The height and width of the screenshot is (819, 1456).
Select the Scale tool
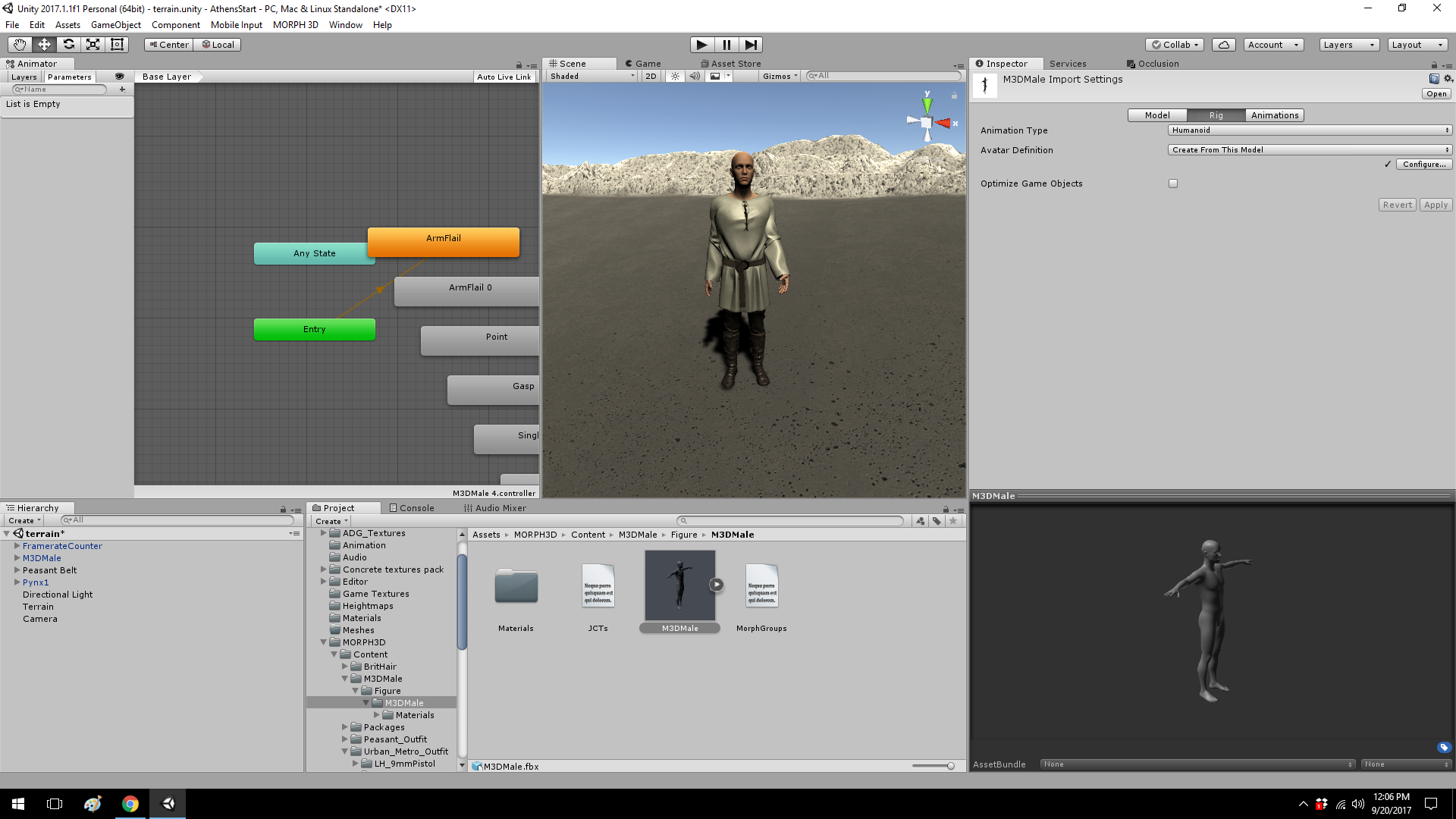[x=93, y=45]
